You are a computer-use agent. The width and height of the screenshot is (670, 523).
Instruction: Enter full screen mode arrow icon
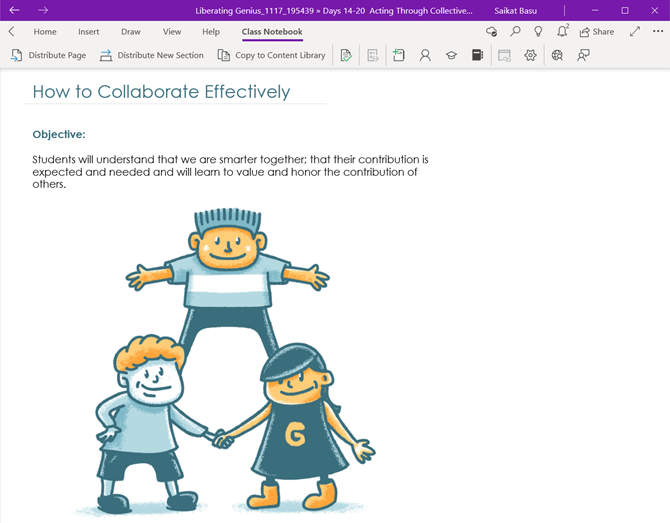[635, 32]
